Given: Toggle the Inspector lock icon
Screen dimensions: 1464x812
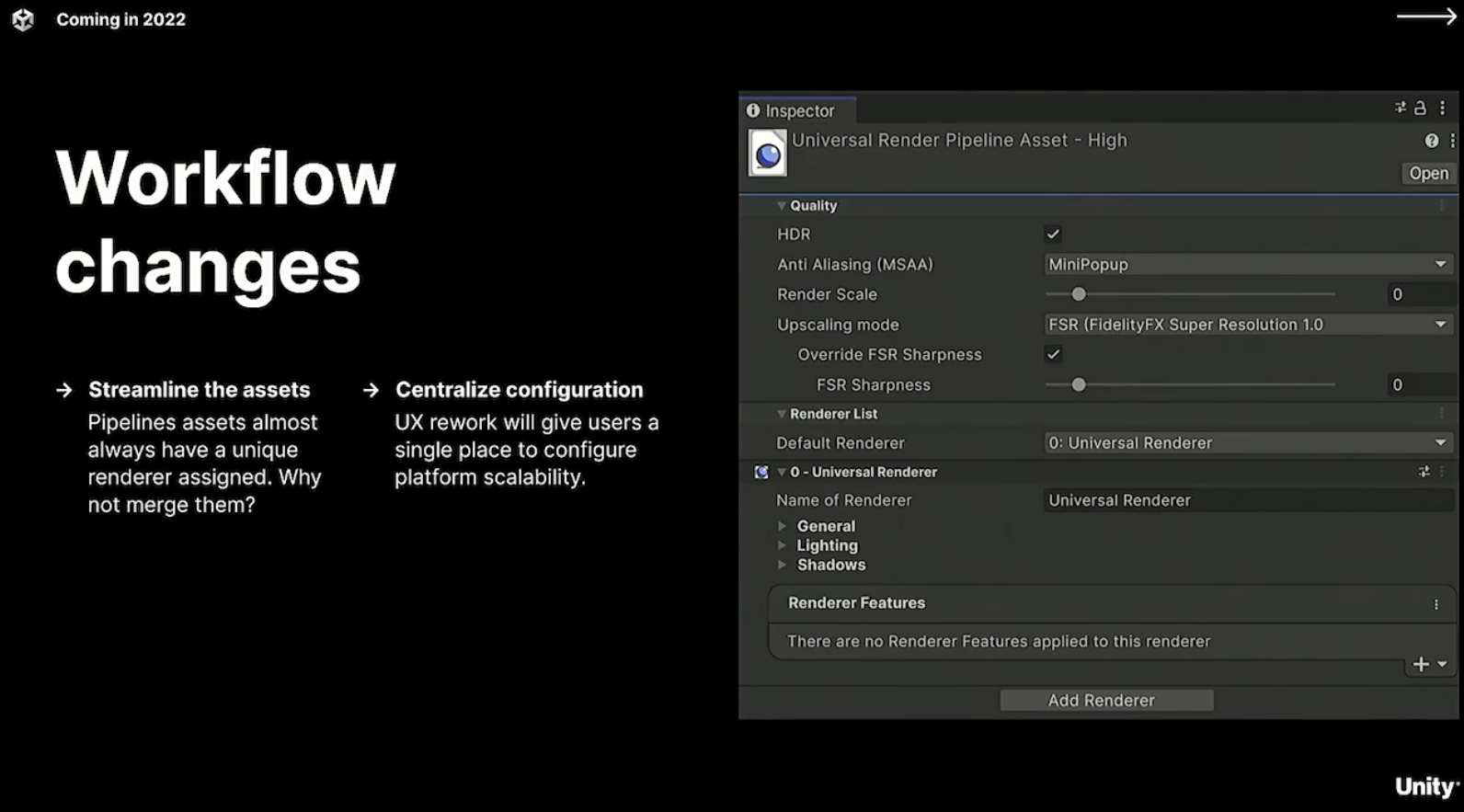Looking at the screenshot, I should [1420, 108].
